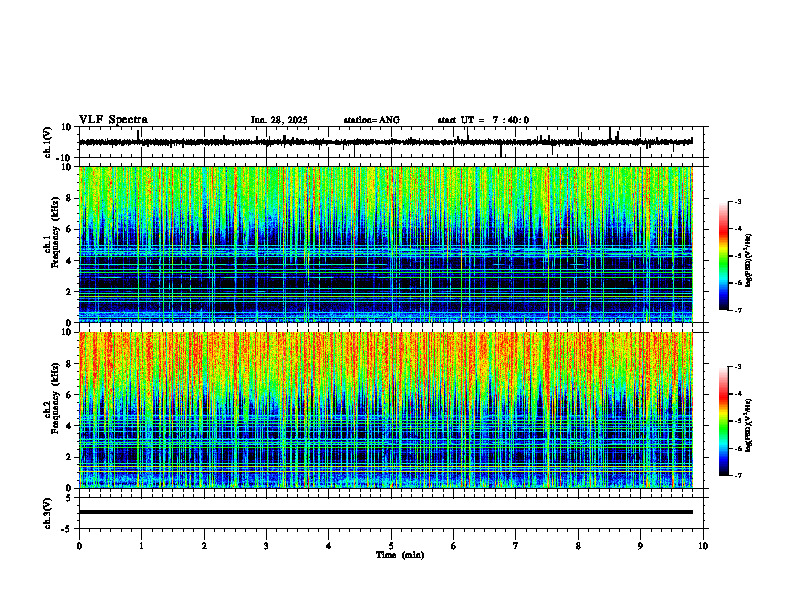Click the time axis tick label "3"
Viewport: 792px width, 612px height.
(x=266, y=546)
